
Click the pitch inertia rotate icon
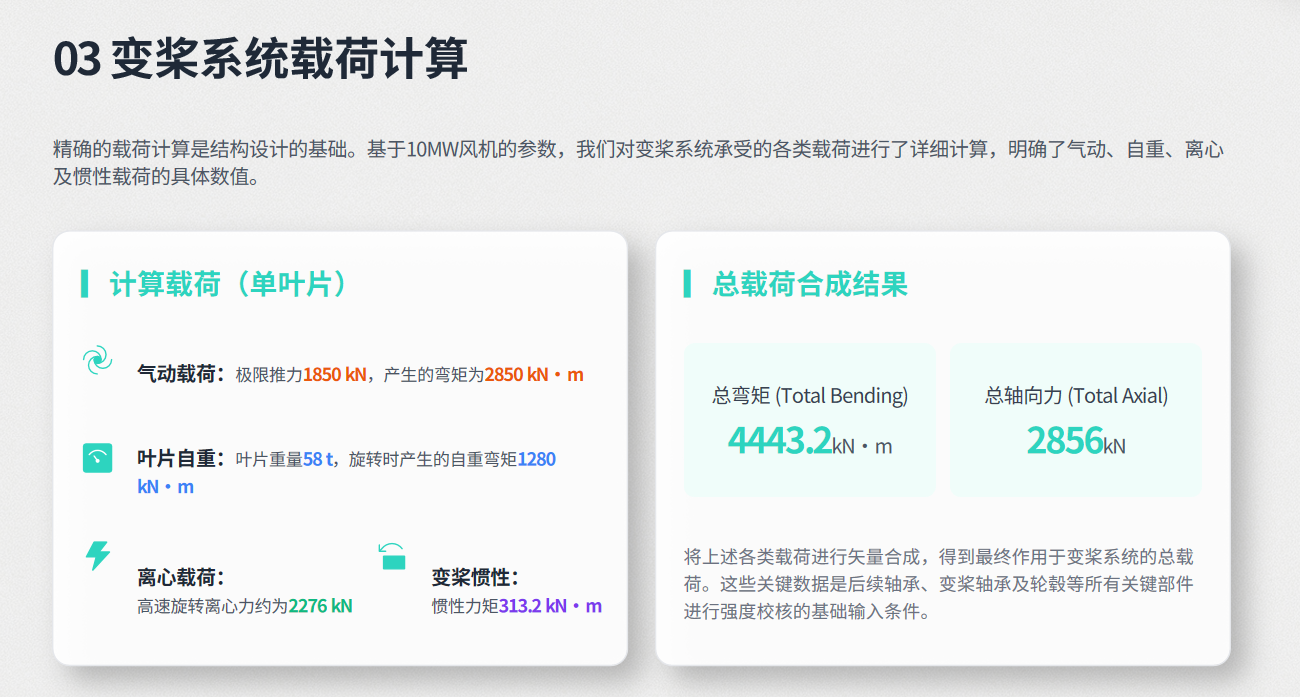pos(392,556)
